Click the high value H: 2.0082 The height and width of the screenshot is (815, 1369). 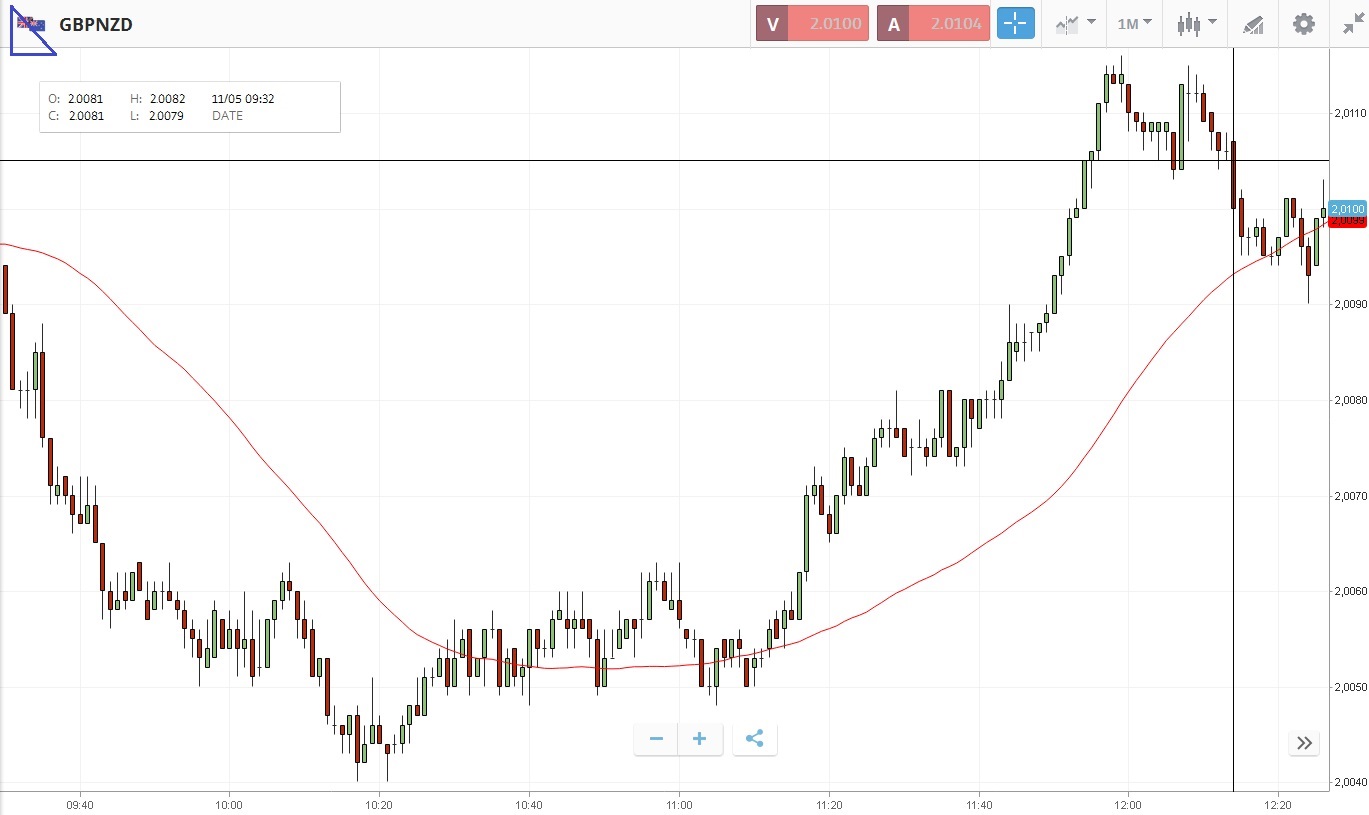[x=158, y=99]
